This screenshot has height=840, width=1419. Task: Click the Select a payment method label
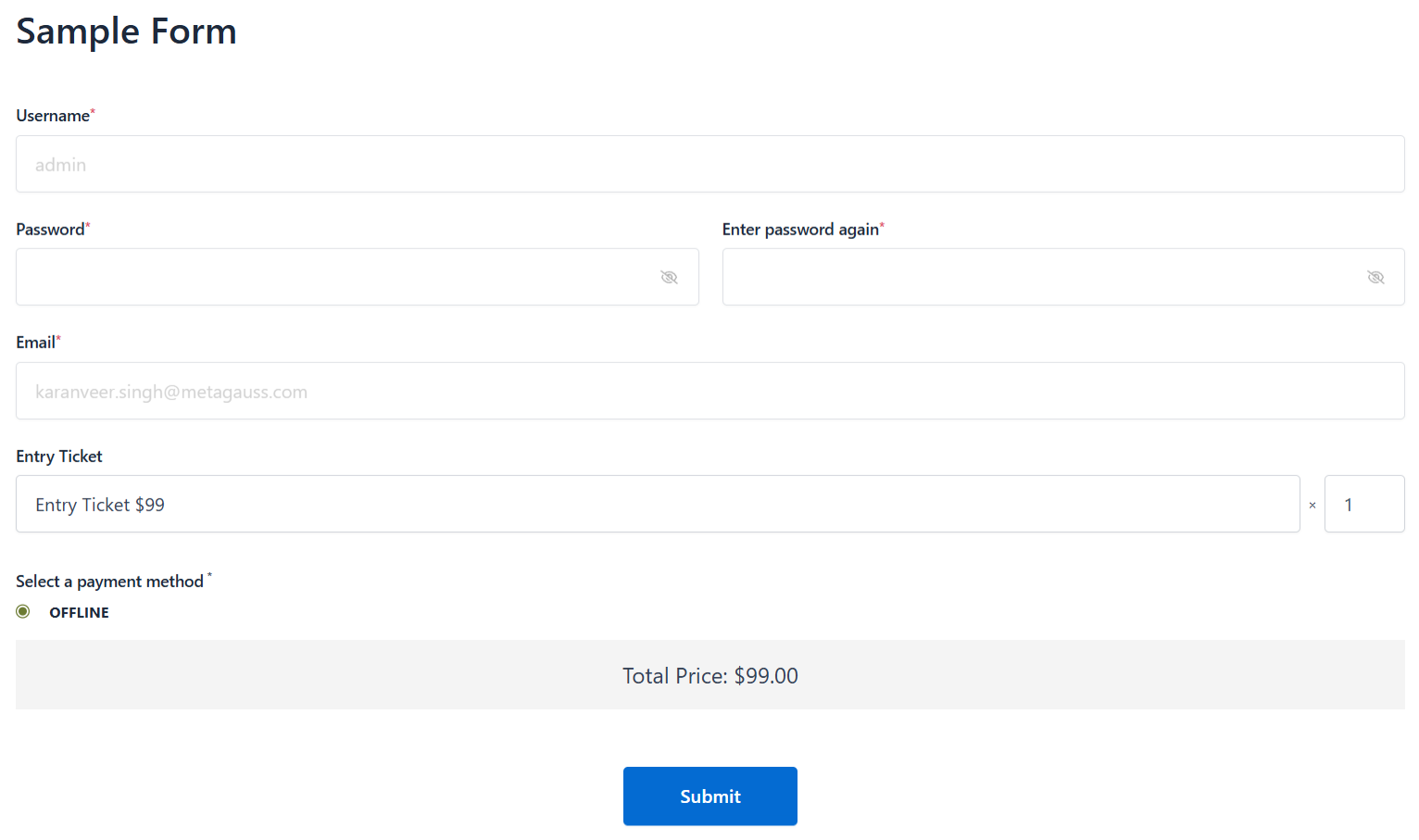coord(109,582)
